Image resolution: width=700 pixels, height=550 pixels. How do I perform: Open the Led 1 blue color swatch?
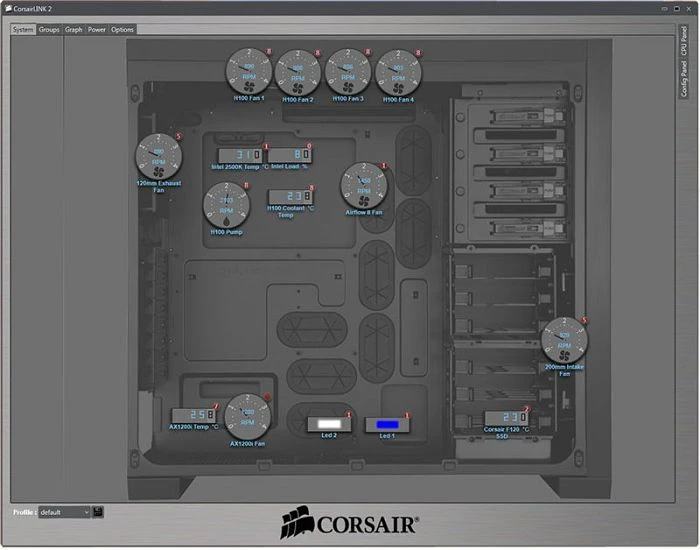click(x=387, y=425)
